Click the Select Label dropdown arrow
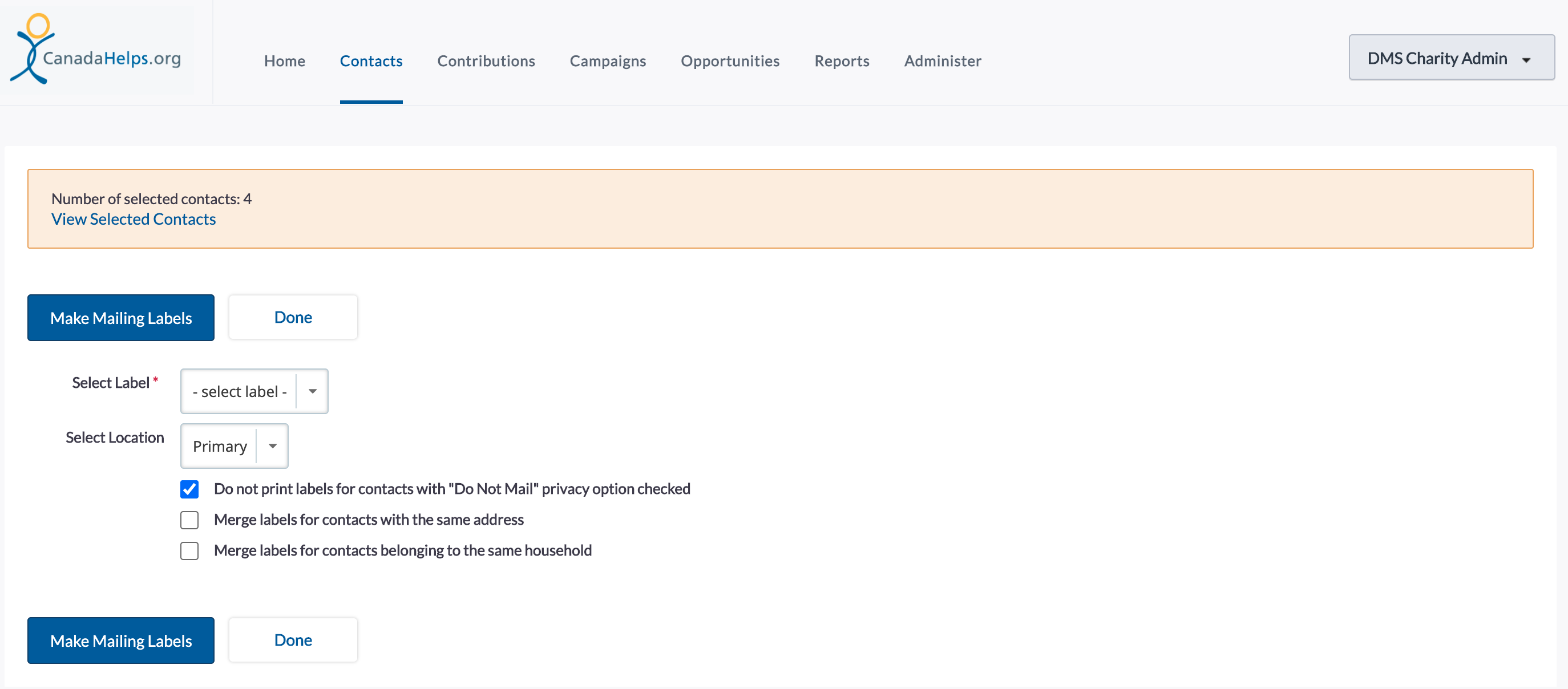This screenshot has width=1568, height=689. (312, 391)
